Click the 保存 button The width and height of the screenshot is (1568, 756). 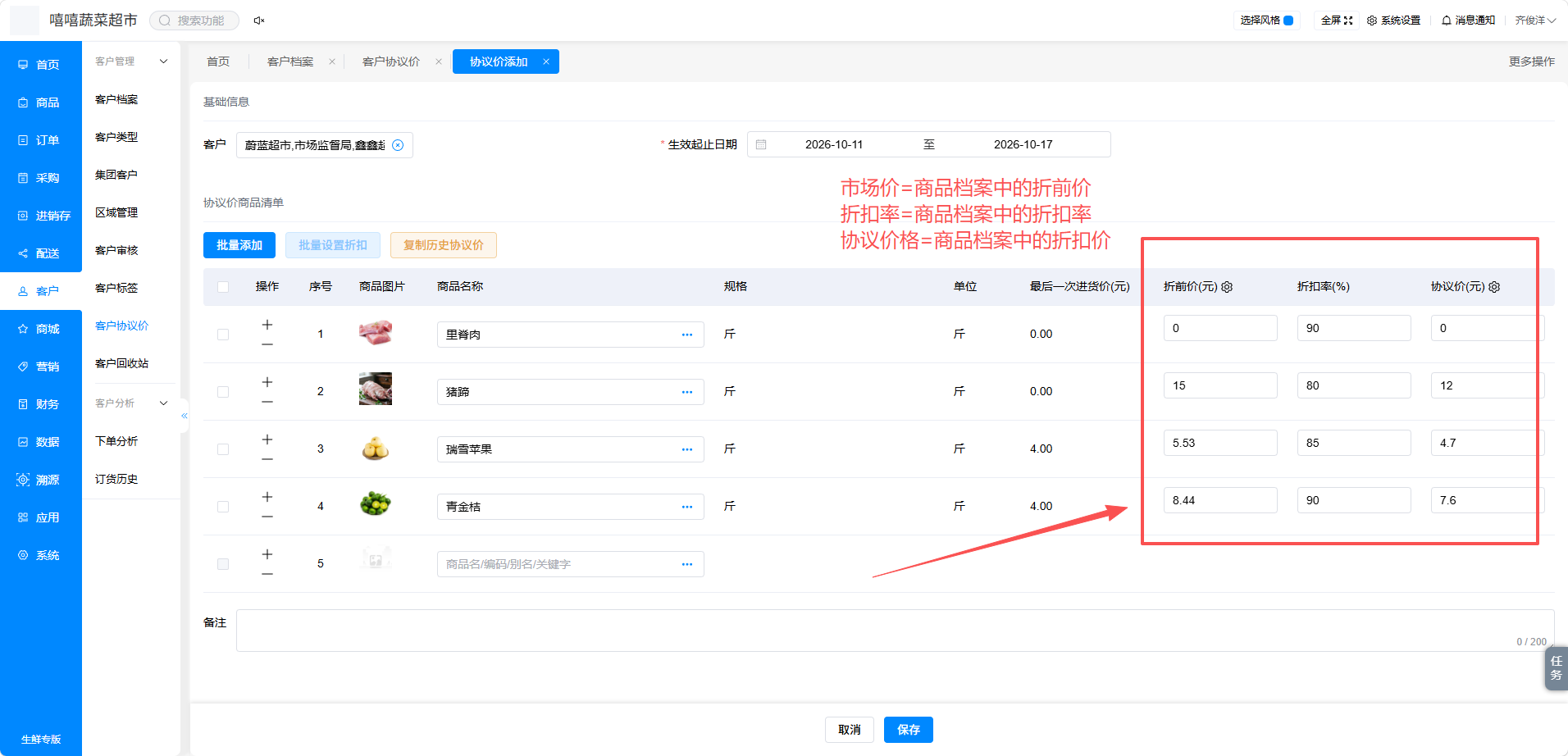coord(909,730)
